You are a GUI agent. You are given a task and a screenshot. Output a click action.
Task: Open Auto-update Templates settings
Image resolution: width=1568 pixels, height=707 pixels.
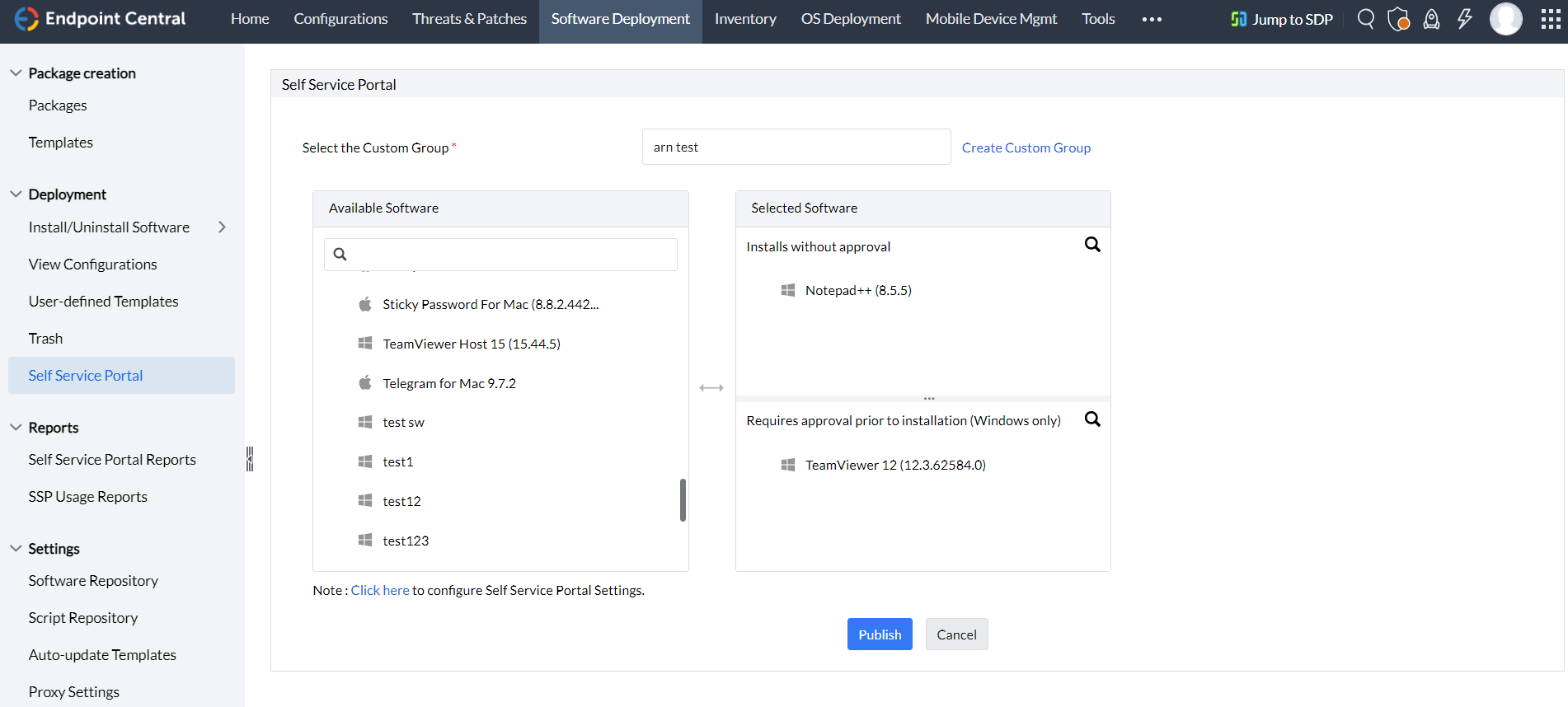pos(102,655)
